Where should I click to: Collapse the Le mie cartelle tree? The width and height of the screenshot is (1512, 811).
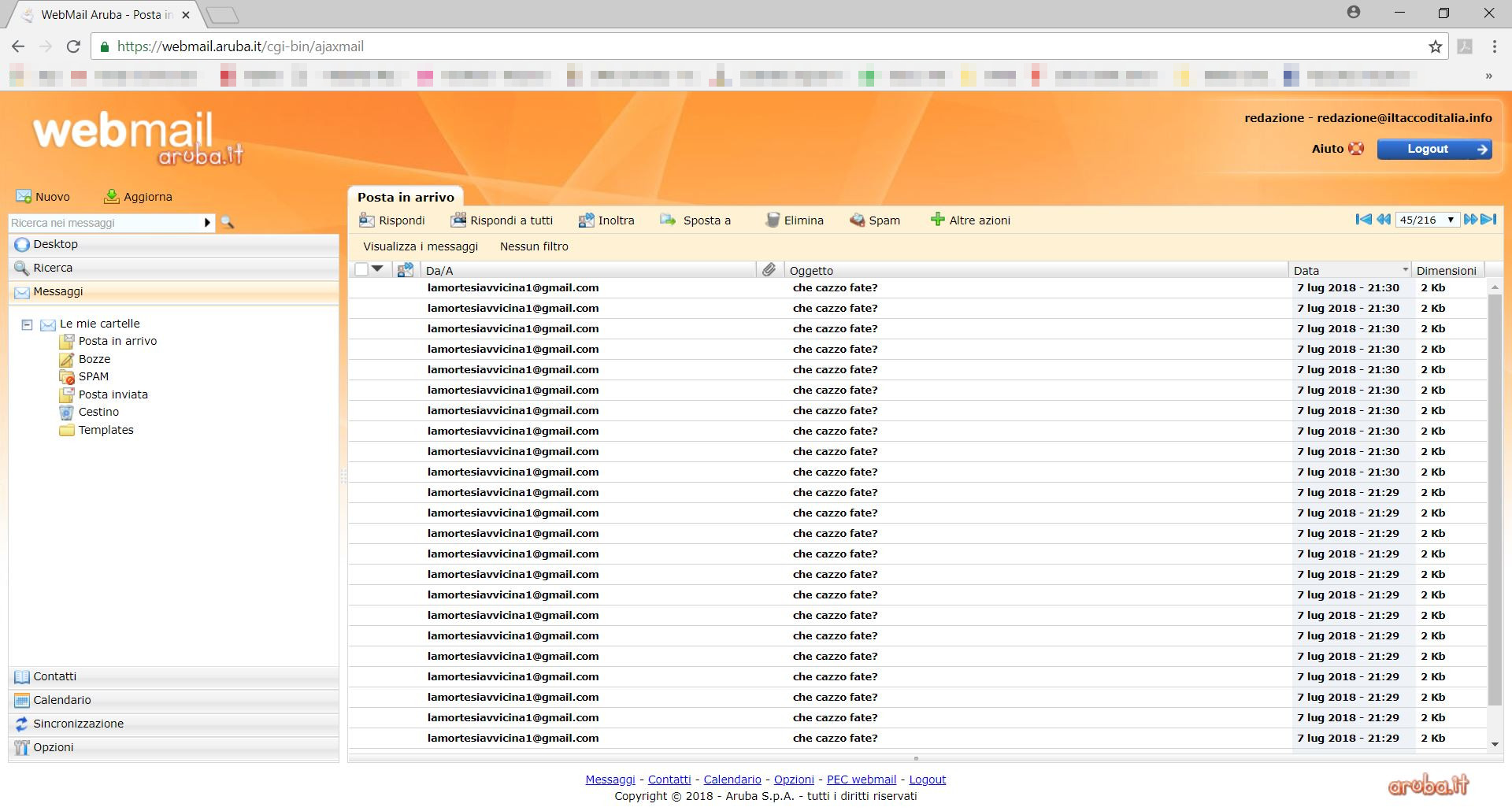(27, 324)
